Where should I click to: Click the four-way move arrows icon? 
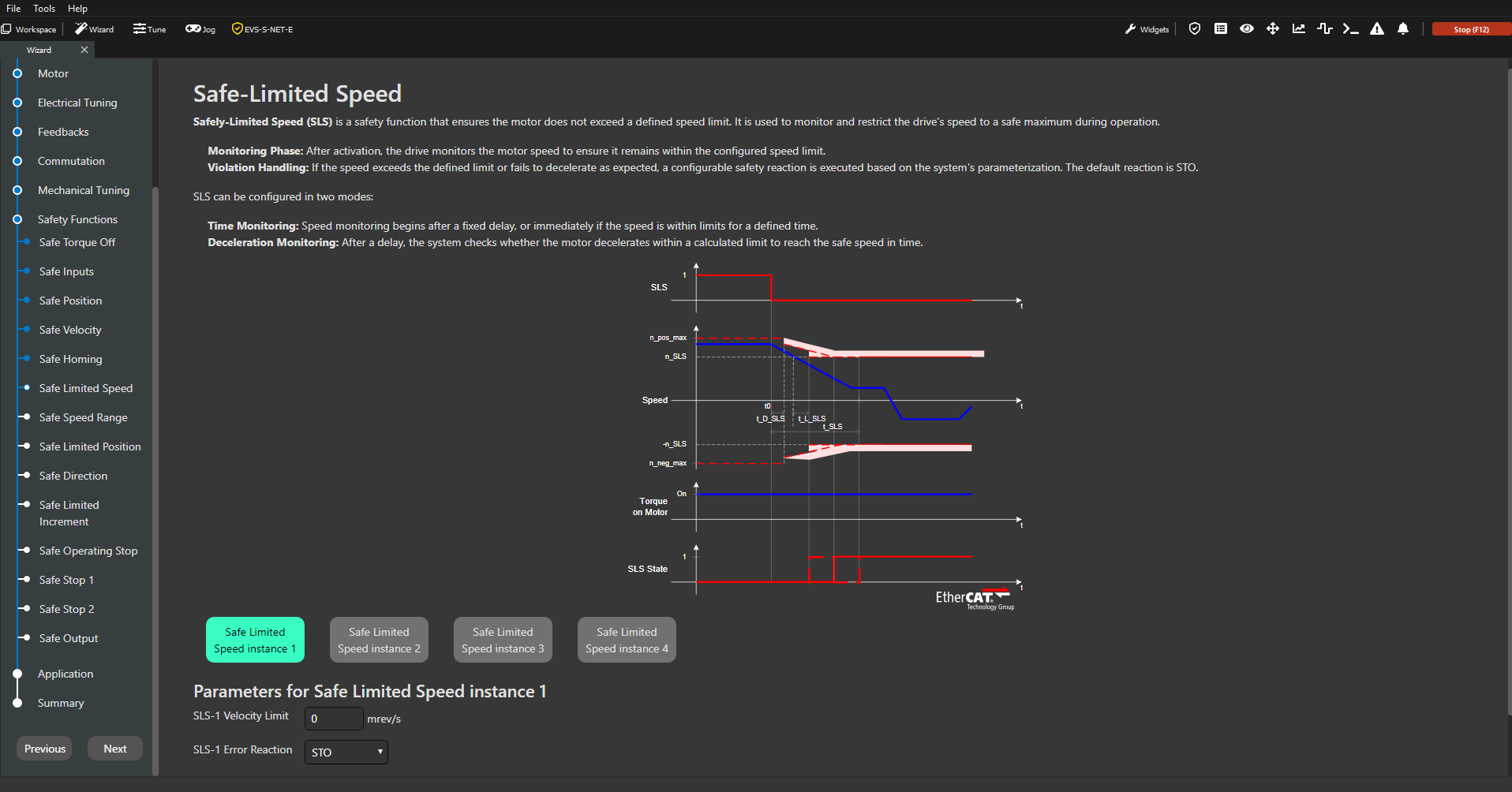[1272, 29]
